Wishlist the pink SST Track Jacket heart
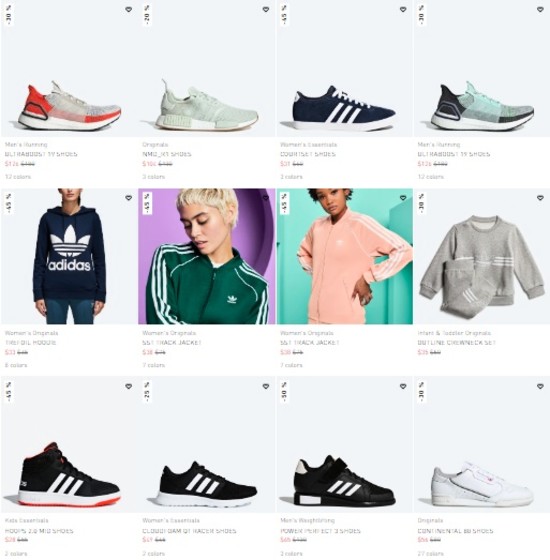 [x=403, y=198]
